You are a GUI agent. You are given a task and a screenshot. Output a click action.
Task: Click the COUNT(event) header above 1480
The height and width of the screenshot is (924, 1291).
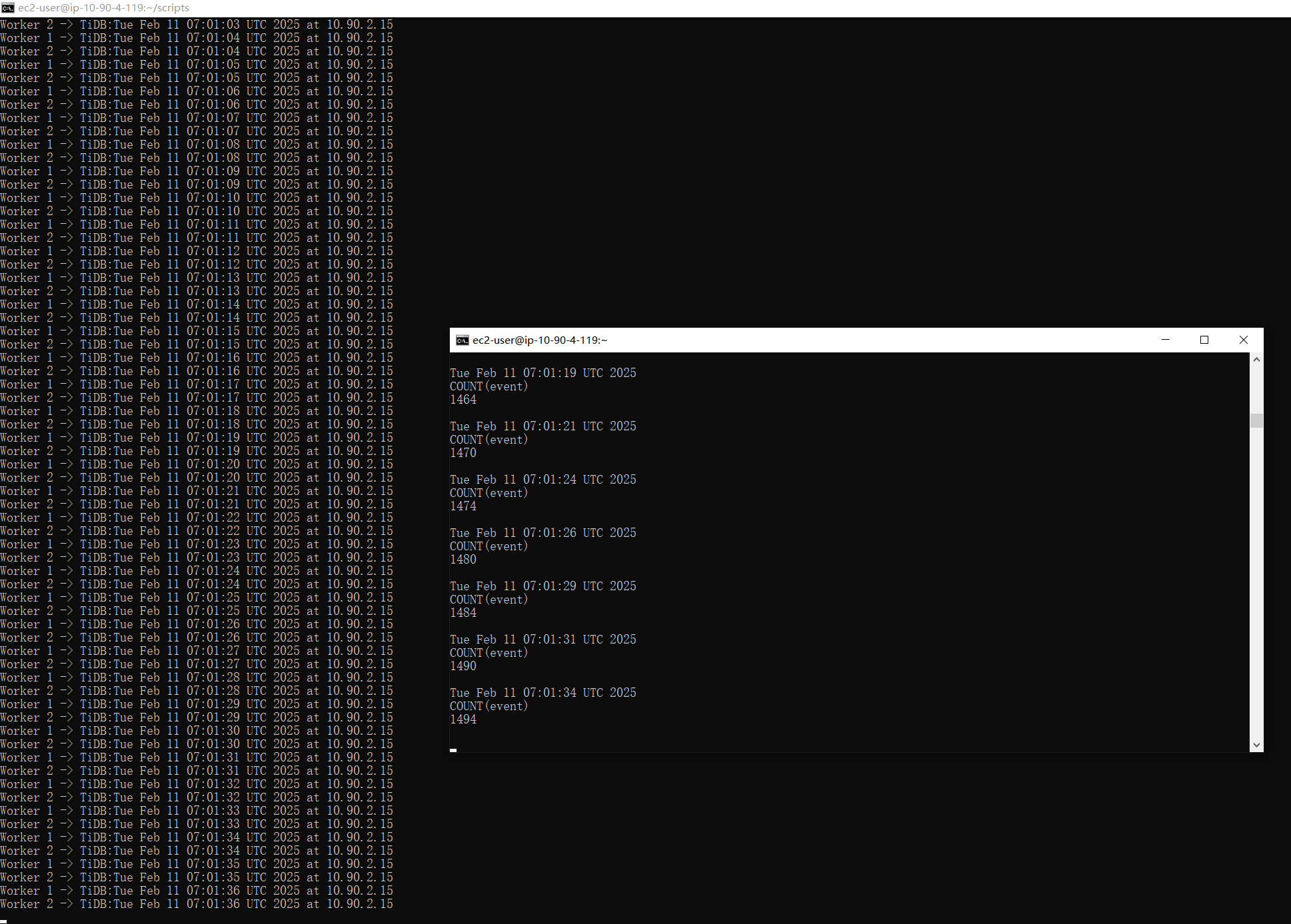pos(489,546)
